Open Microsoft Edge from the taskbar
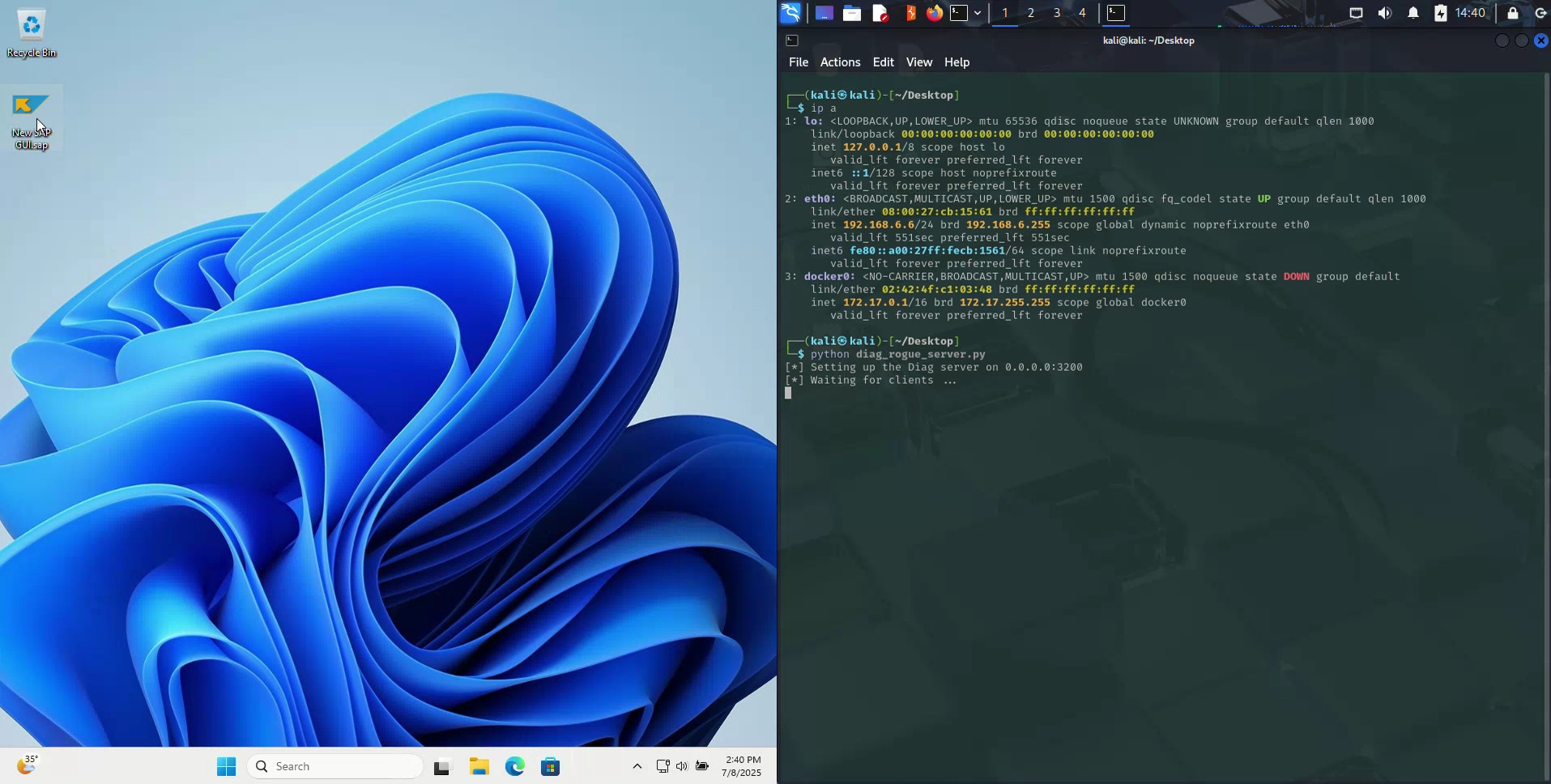Image resolution: width=1551 pixels, height=784 pixels. coord(515,766)
